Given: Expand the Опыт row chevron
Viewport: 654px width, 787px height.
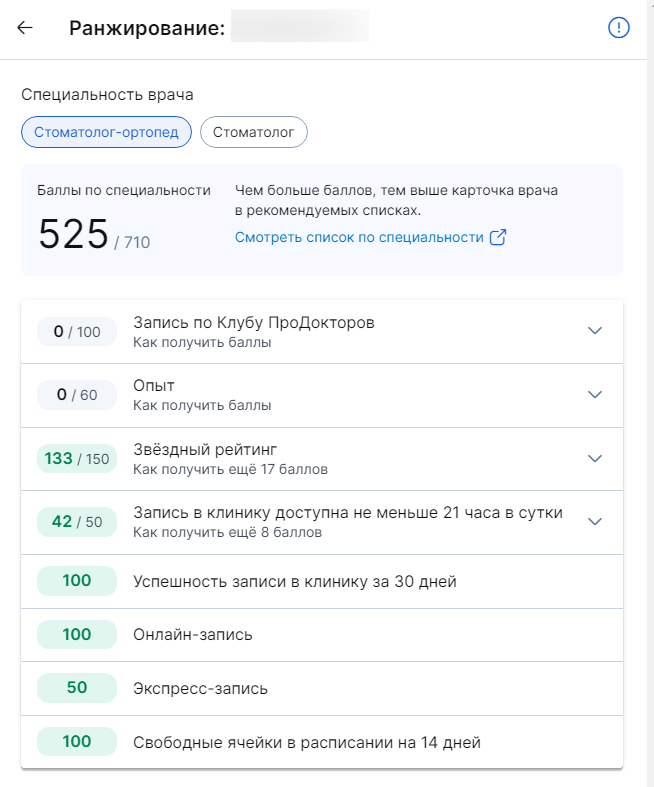Looking at the screenshot, I should coord(595,394).
